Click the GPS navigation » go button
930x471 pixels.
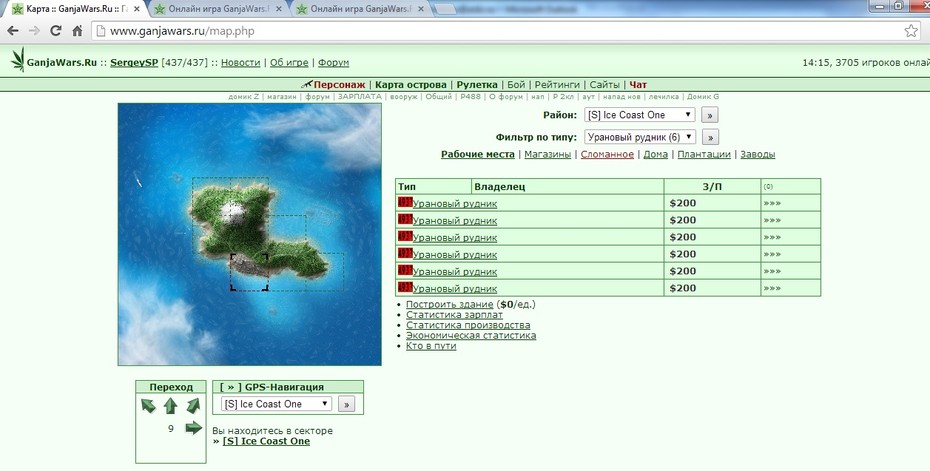click(346, 404)
